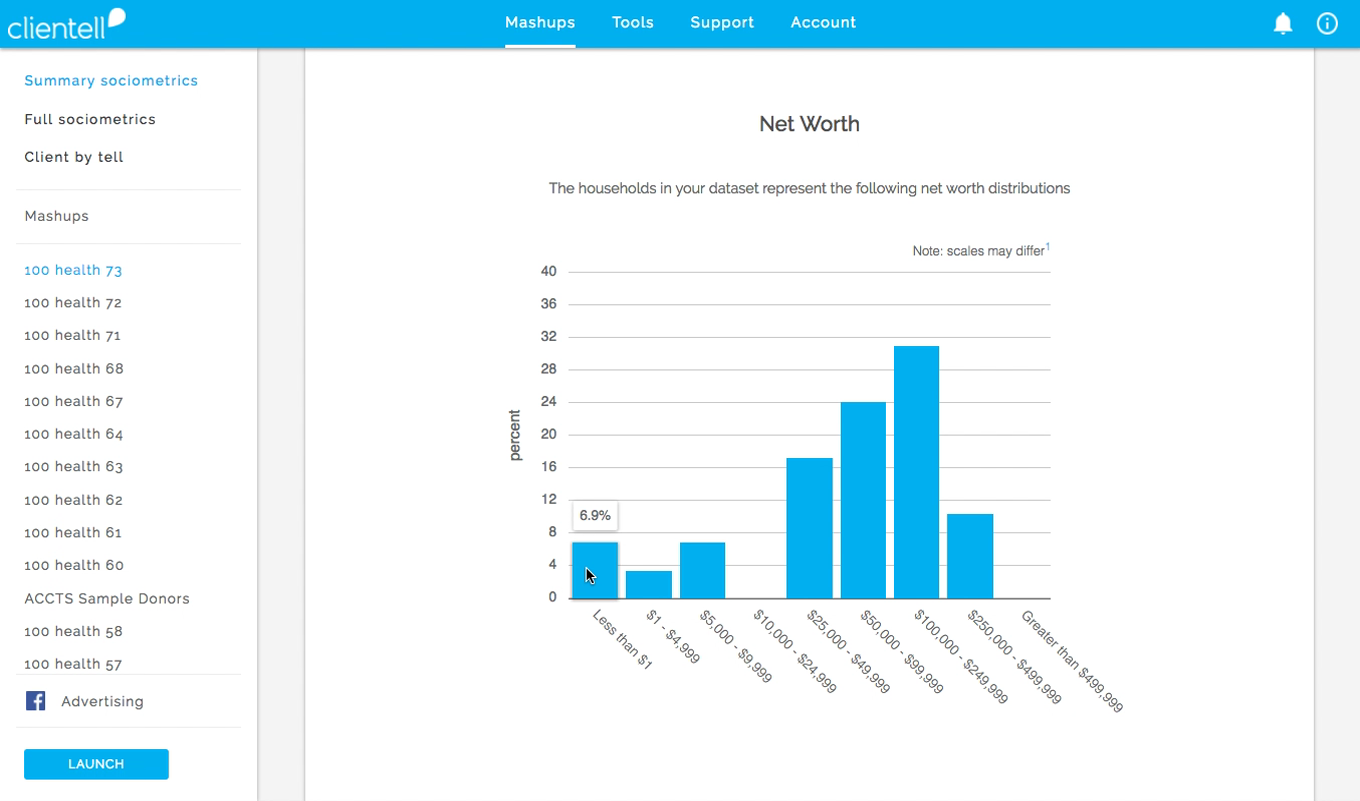Open Full sociometrics view
Viewport: 1360px width, 801px height.
[90, 119]
